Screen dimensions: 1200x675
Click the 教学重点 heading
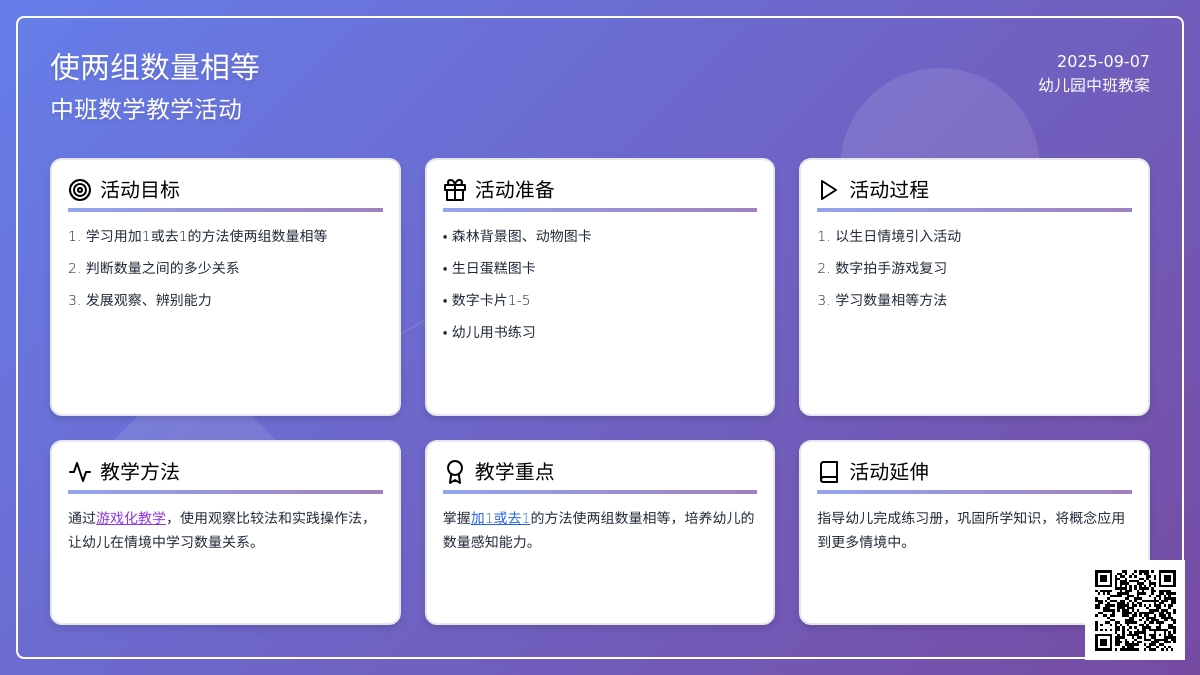pos(515,472)
